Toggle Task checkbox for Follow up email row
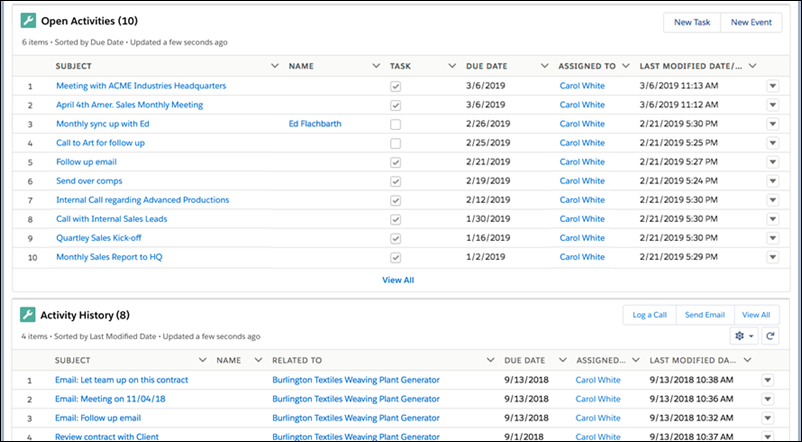This screenshot has height=442, width=802. [395, 162]
